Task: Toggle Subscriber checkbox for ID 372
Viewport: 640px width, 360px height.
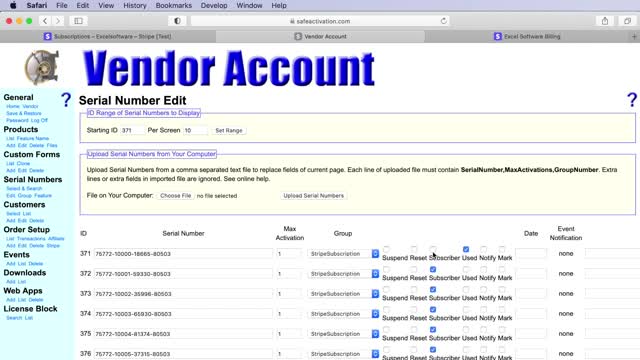Action: 433,269
